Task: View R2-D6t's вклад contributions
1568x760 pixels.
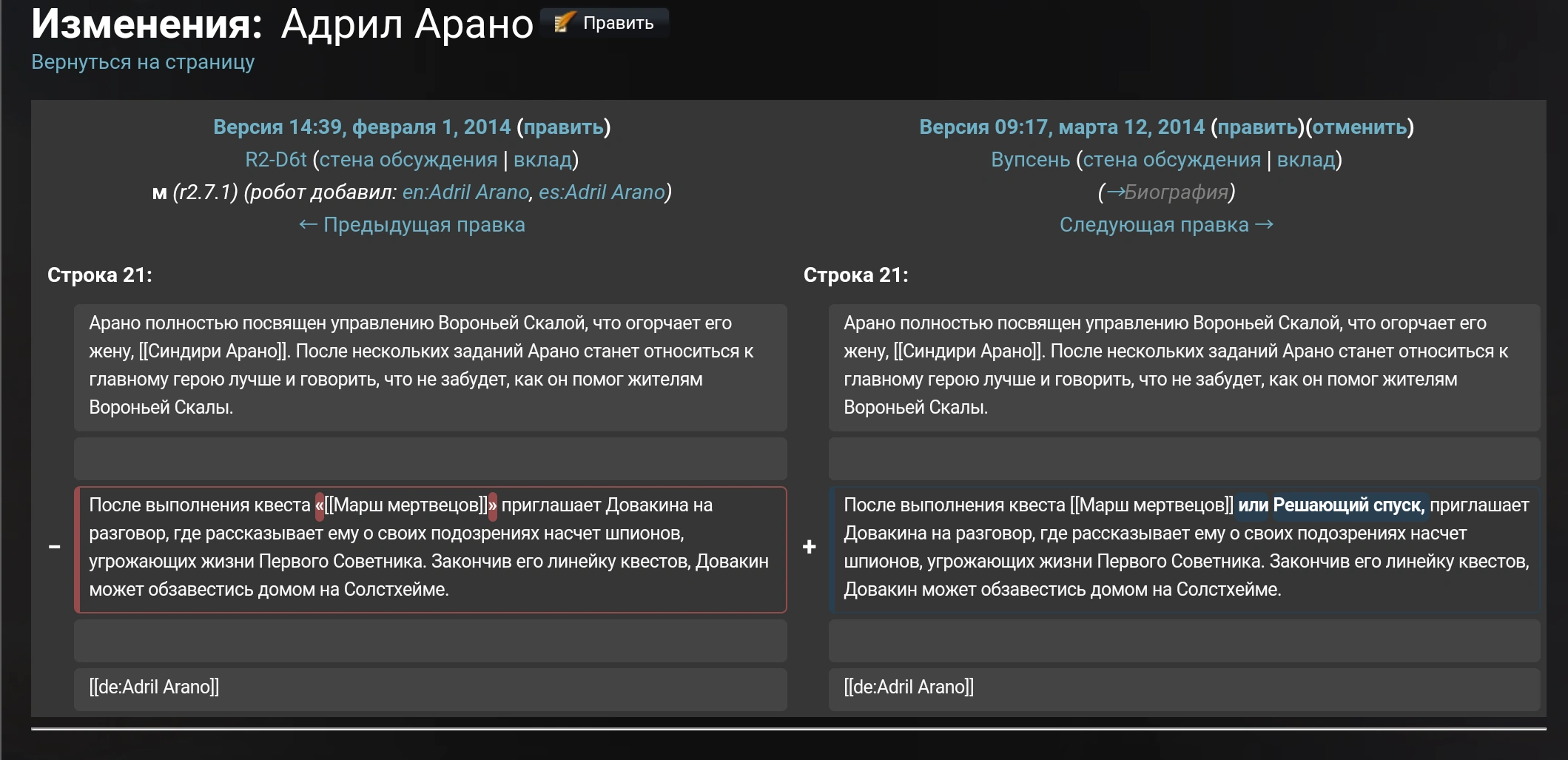Action: (542, 160)
